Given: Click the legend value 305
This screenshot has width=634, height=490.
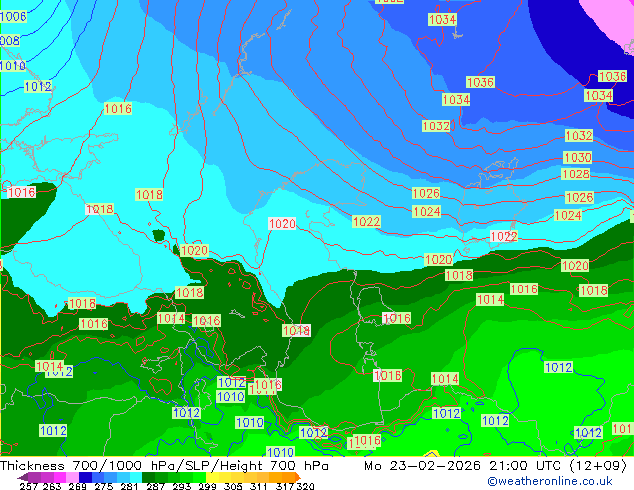Looking at the screenshot, I should (233, 486).
